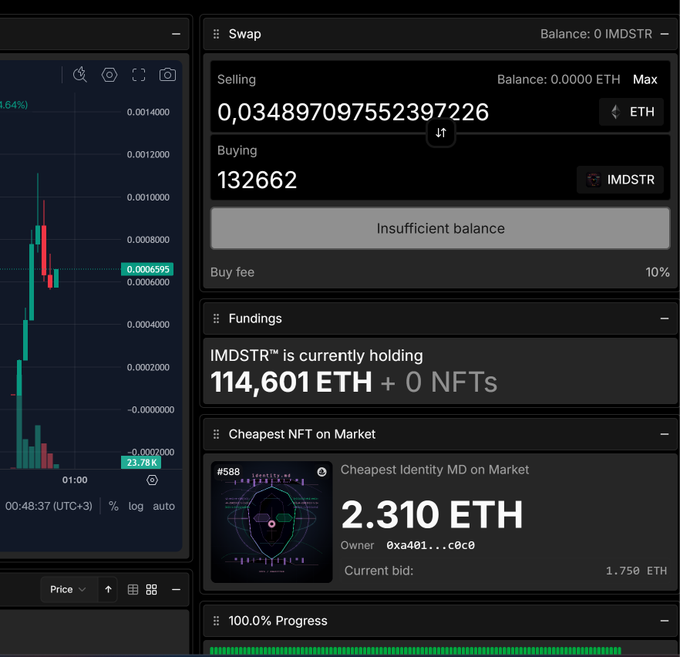This screenshot has width=680, height=657.
Task: Click Fundings panel grip icon
Action: [216, 319]
